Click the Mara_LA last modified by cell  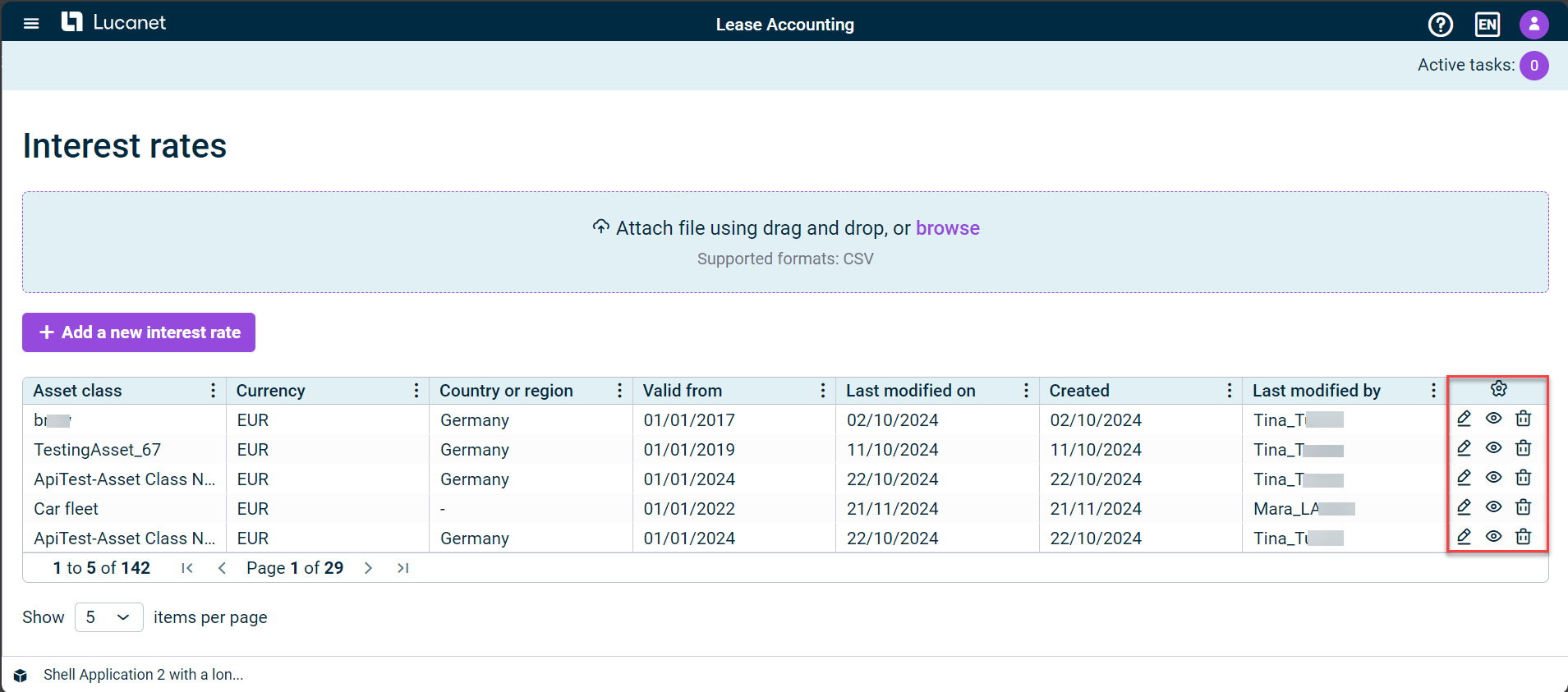click(1345, 509)
